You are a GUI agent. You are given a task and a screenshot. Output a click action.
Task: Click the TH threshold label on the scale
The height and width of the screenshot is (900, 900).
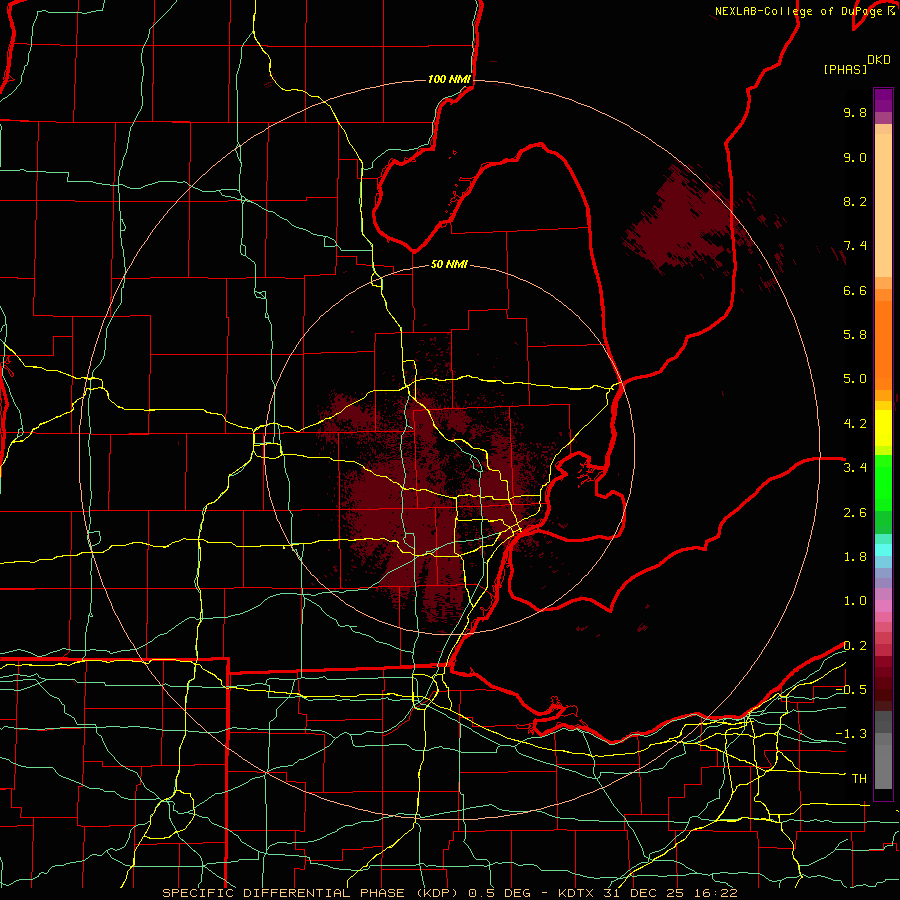coord(859,779)
